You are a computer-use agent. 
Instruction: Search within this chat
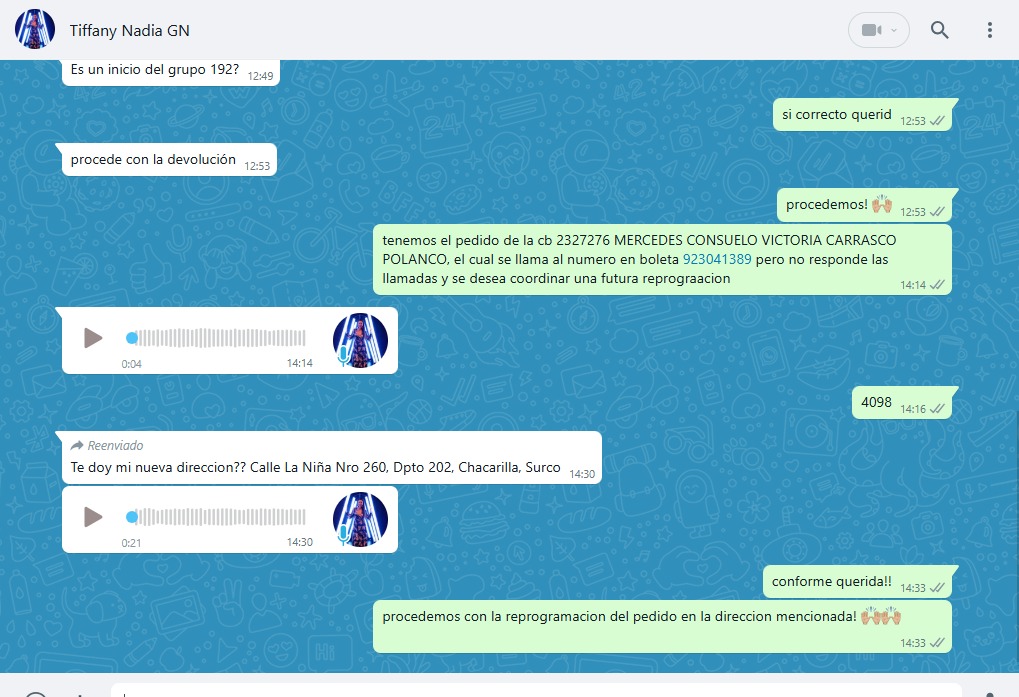[x=940, y=30]
